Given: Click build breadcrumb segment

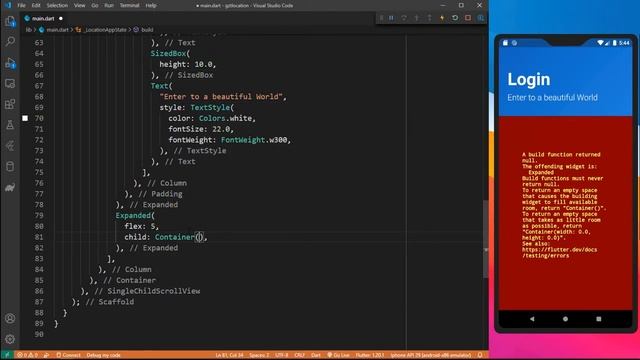Looking at the screenshot, I should 147,30.
